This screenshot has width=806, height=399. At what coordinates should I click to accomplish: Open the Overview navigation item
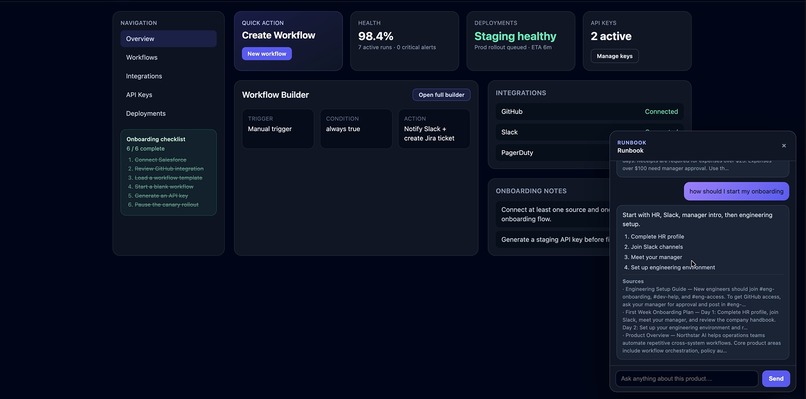[x=169, y=39]
